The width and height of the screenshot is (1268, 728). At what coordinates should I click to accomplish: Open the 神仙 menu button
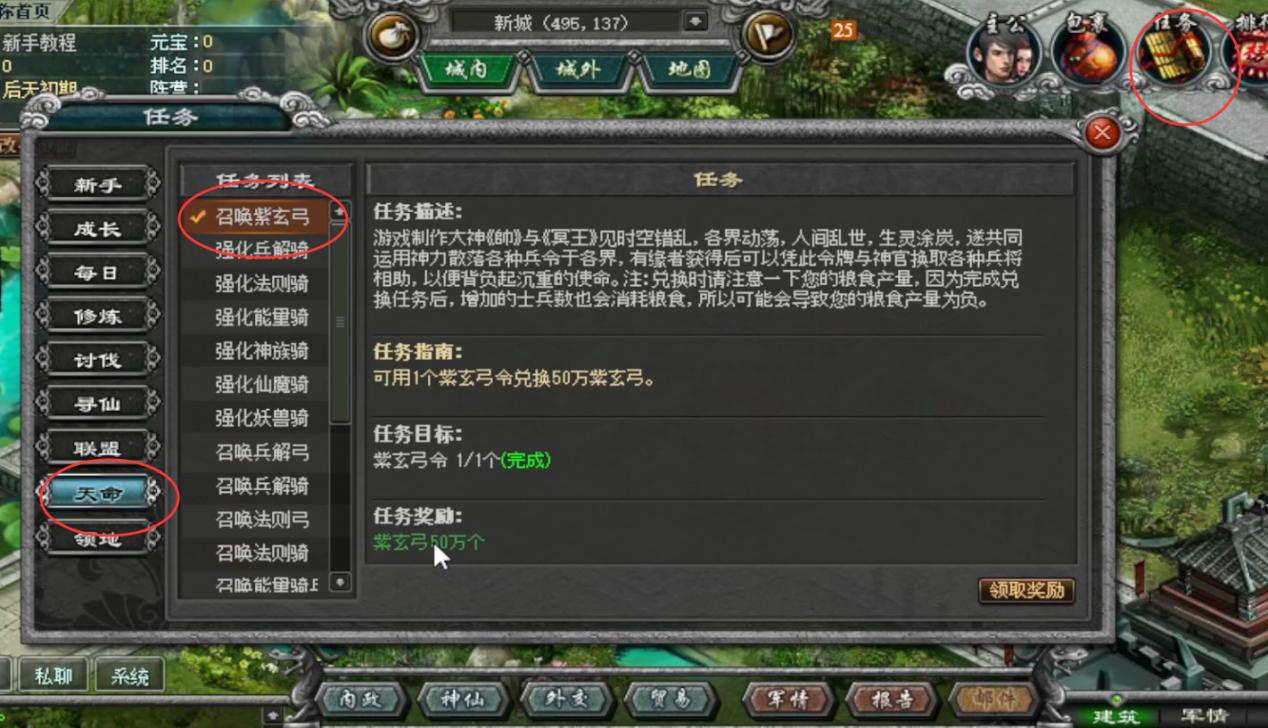click(x=464, y=699)
